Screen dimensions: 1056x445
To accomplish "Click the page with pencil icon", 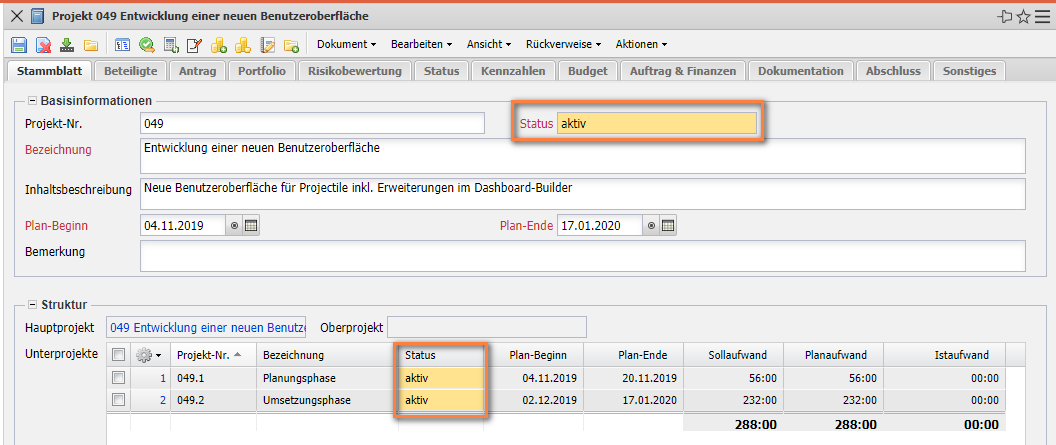I will 194,45.
